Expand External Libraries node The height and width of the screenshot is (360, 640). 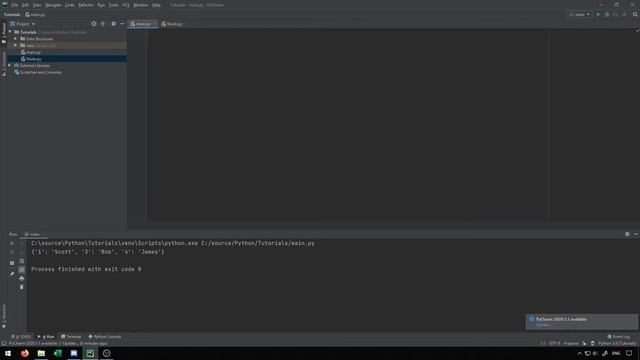click(10, 65)
